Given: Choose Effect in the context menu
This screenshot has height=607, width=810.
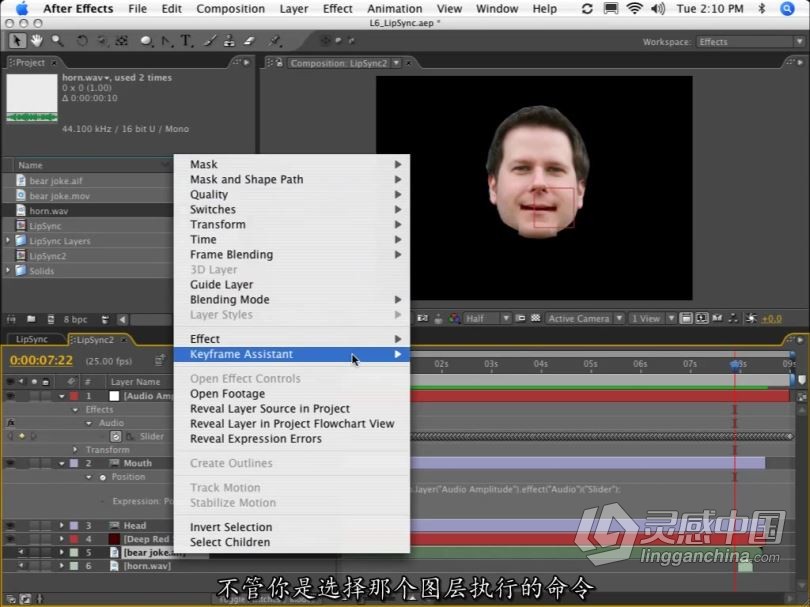Looking at the screenshot, I should (x=292, y=339).
